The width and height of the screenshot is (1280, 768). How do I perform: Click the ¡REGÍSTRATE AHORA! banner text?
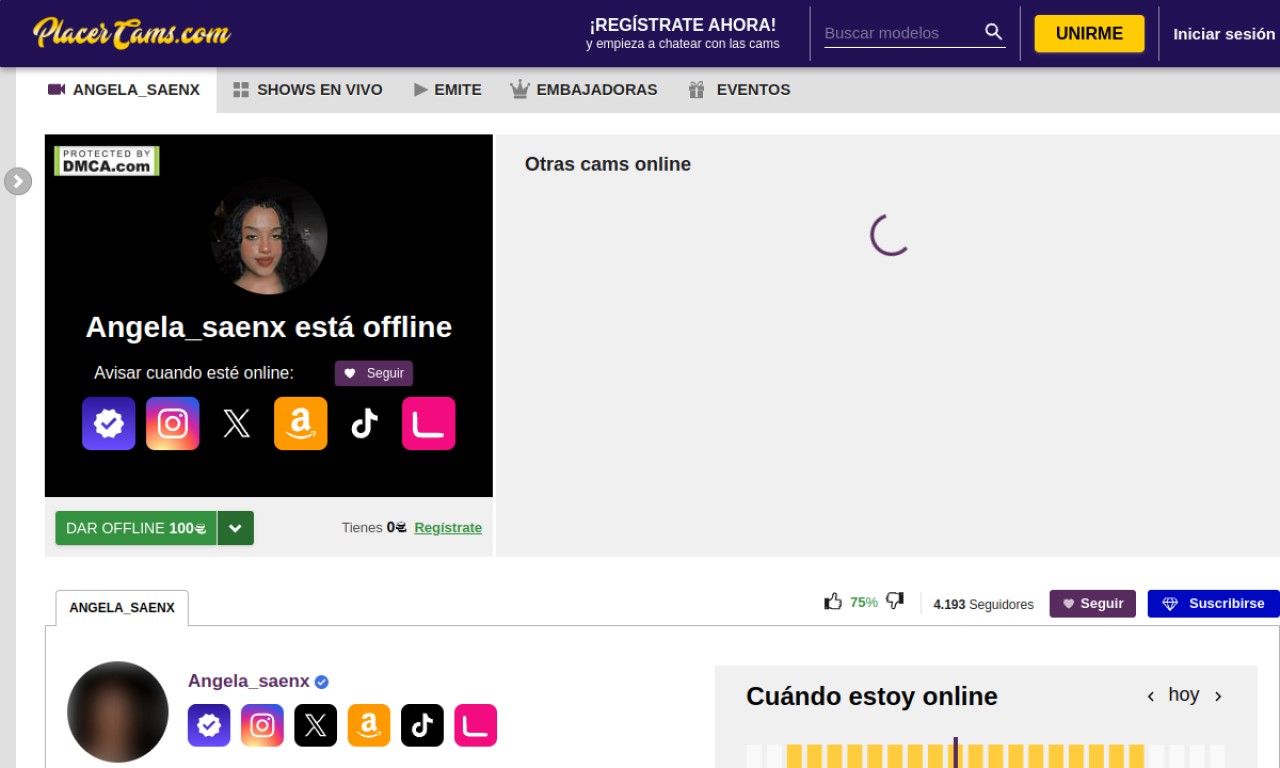(x=683, y=25)
